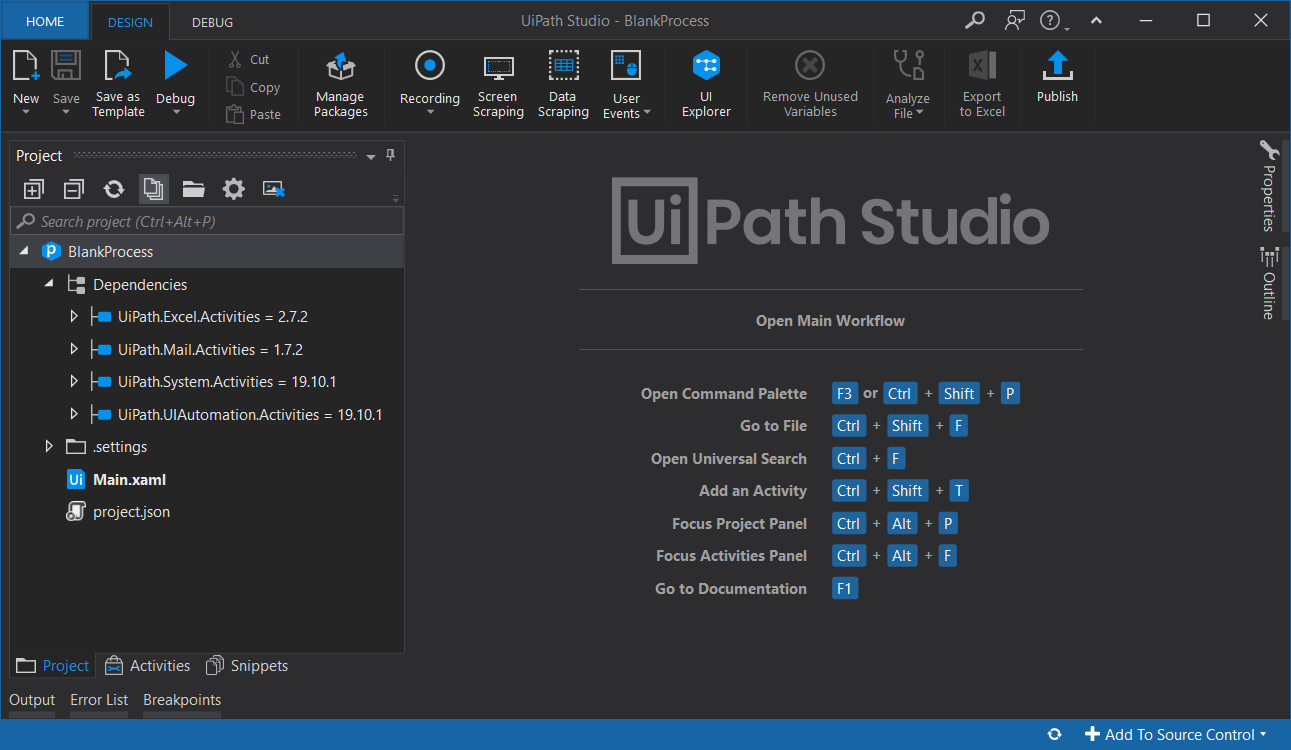Open the Recording dropdown

pos(430,111)
